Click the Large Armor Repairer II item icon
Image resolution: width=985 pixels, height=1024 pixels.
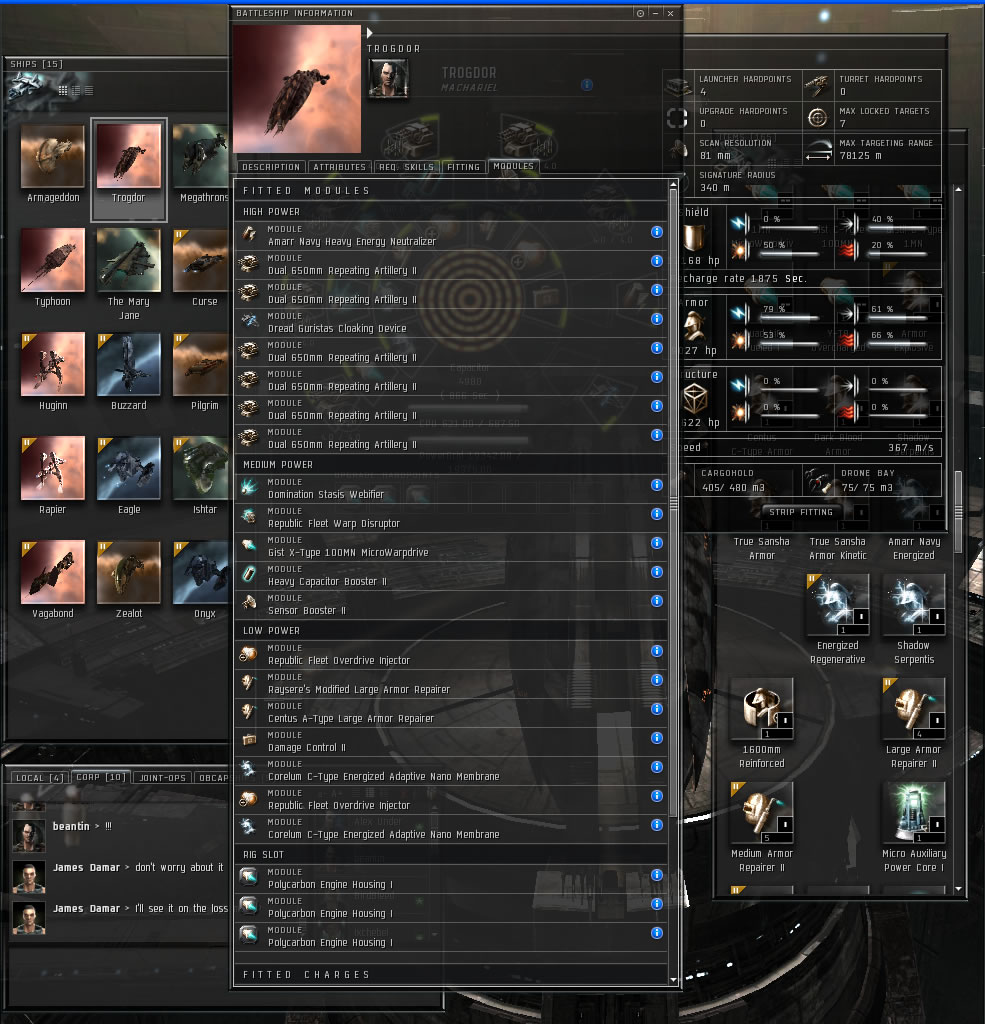tap(913, 709)
